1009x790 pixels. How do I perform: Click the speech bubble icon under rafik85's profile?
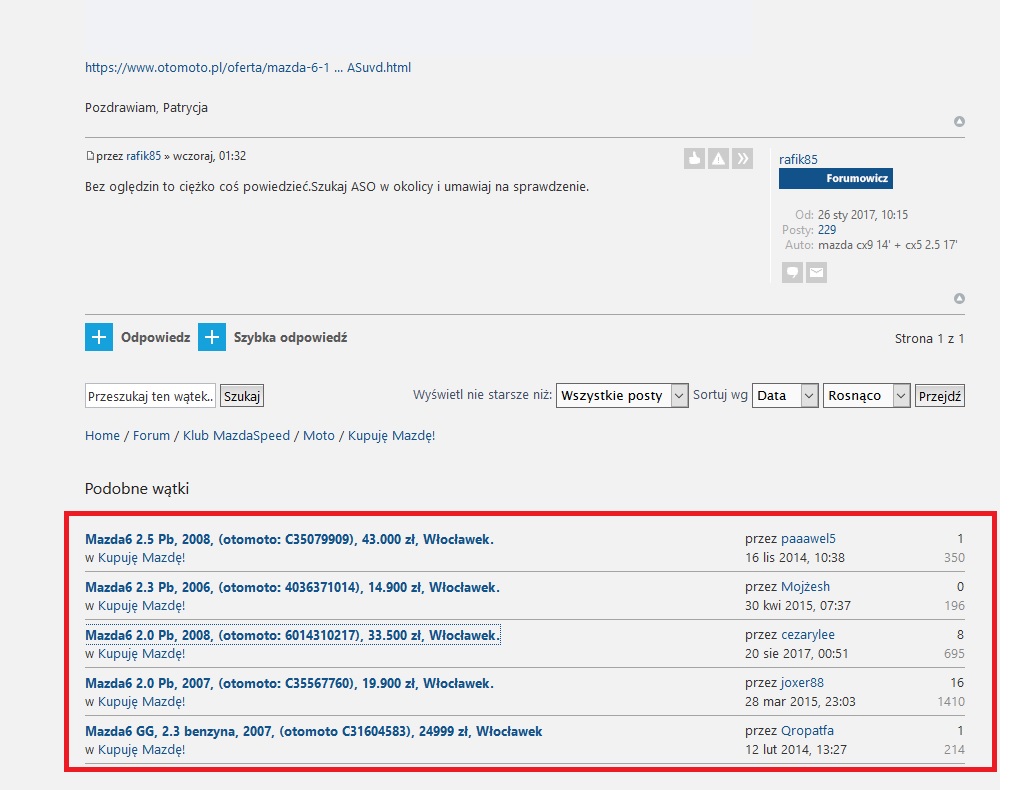coord(792,272)
